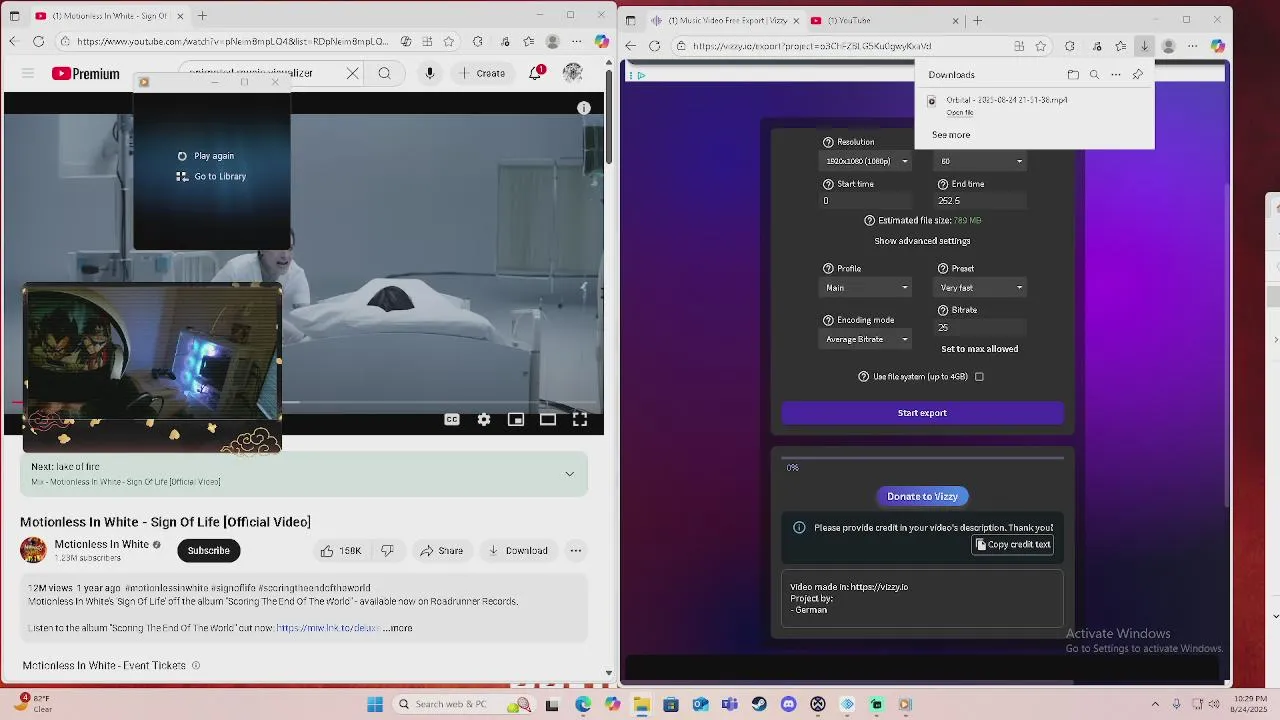
Task: Open more options in Downloads panel
Action: click(1116, 75)
